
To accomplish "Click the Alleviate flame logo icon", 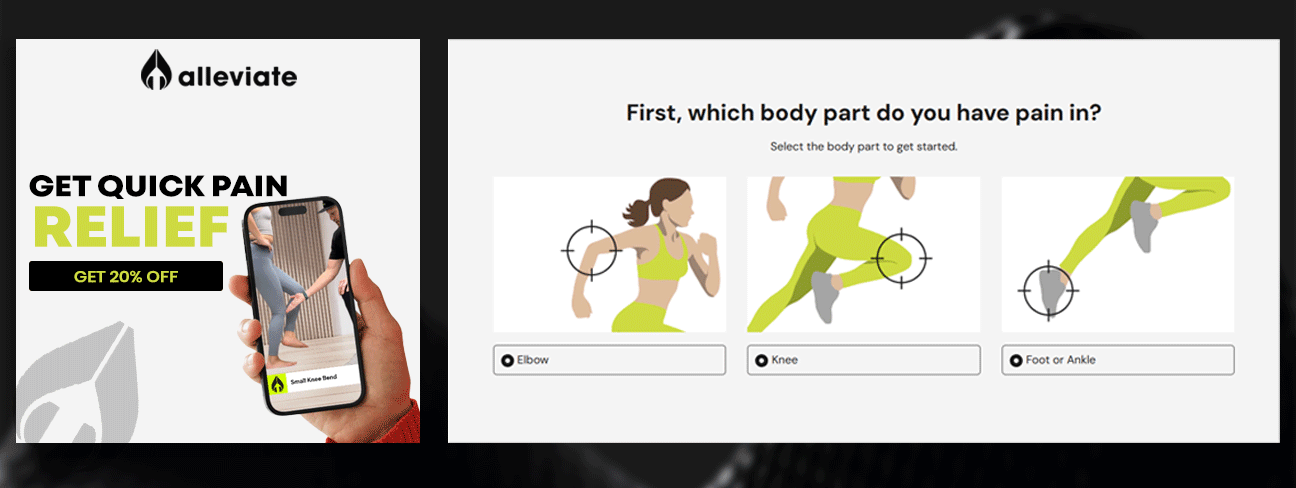I will tap(157, 71).
